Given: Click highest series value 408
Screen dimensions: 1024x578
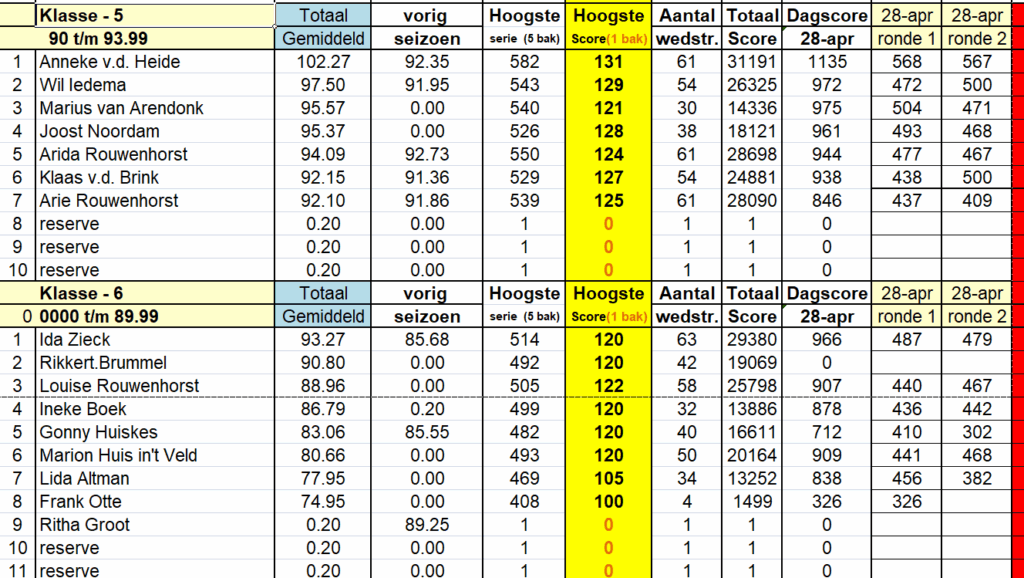Looking at the screenshot, I should 524,502.
